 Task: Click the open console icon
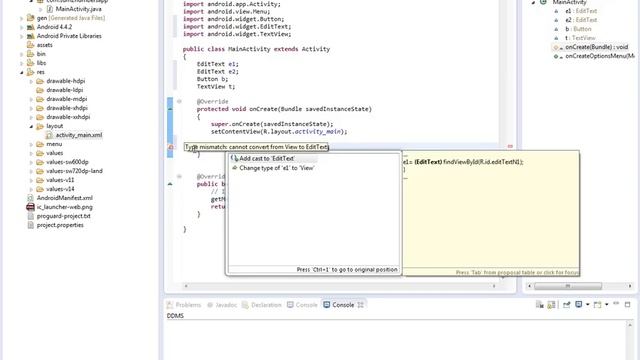[598, 304]
